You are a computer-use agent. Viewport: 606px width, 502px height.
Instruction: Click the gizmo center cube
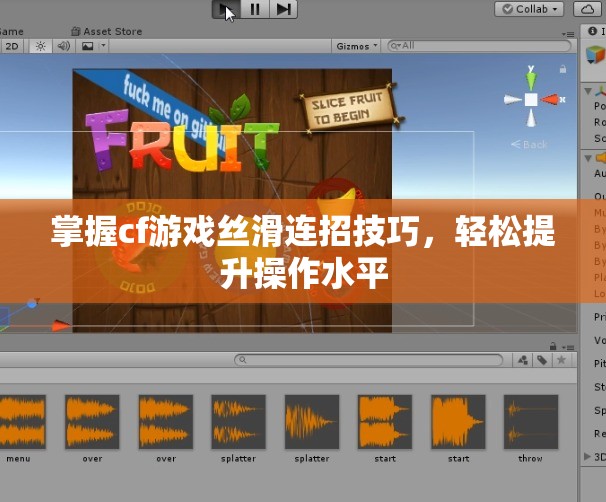[531, 100]
